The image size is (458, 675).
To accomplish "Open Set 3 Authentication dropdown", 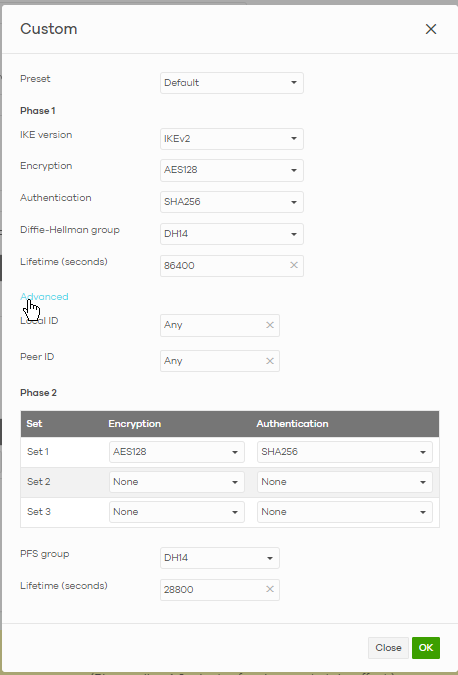I will (345, 512).
